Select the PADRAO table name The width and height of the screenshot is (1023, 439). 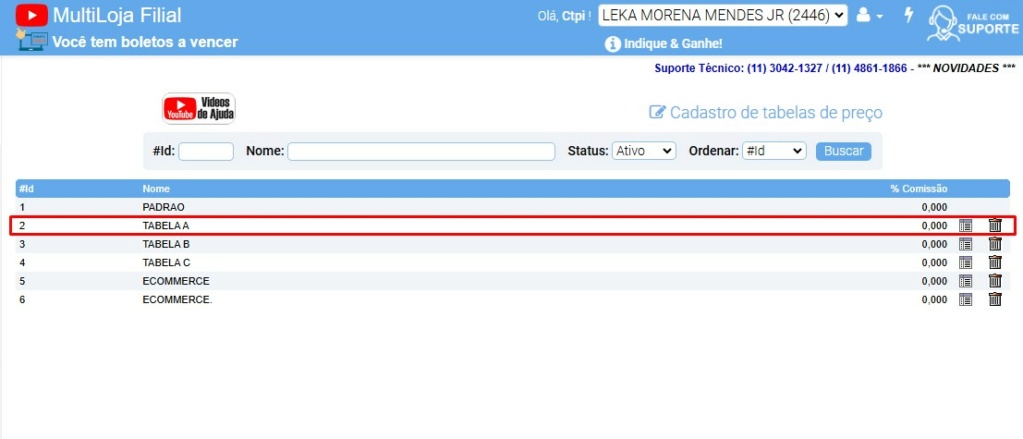coord(164,207)
